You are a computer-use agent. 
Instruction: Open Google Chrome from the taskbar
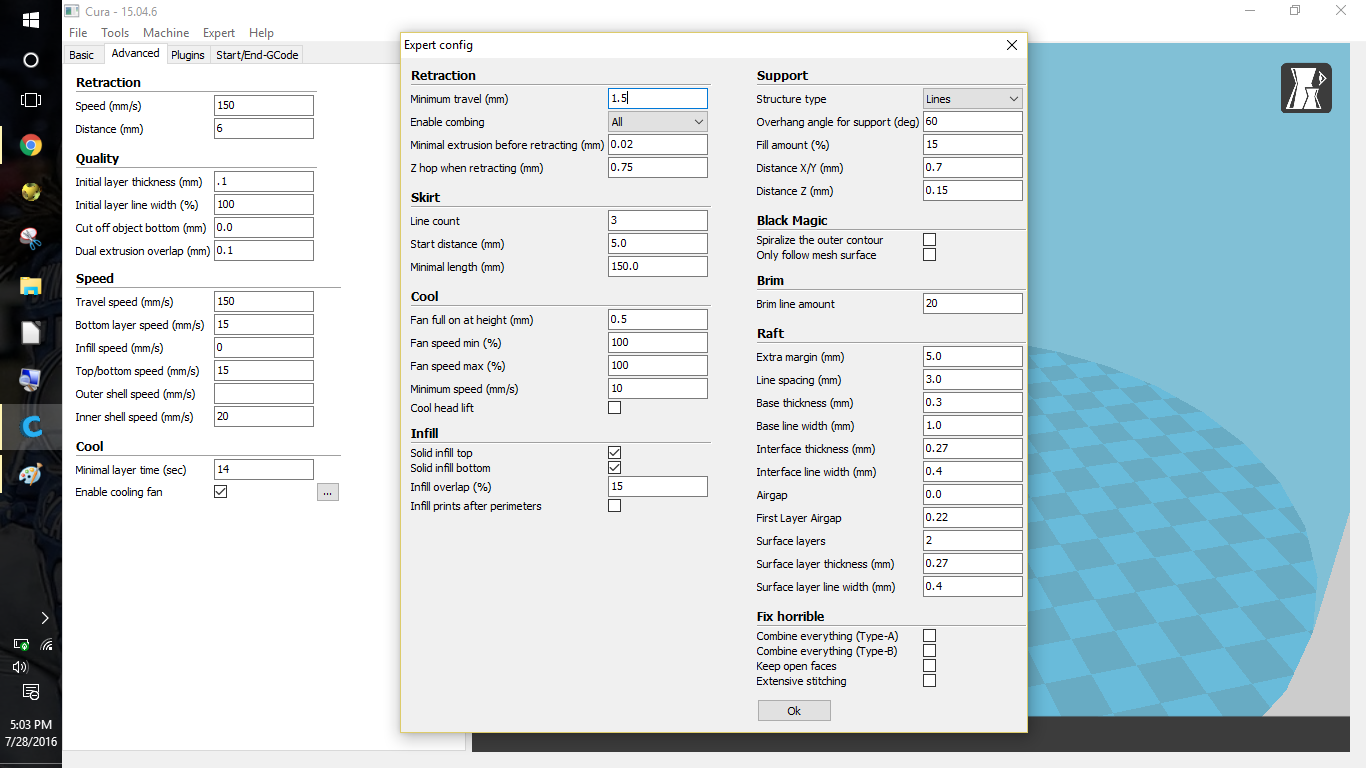[31, 146]
